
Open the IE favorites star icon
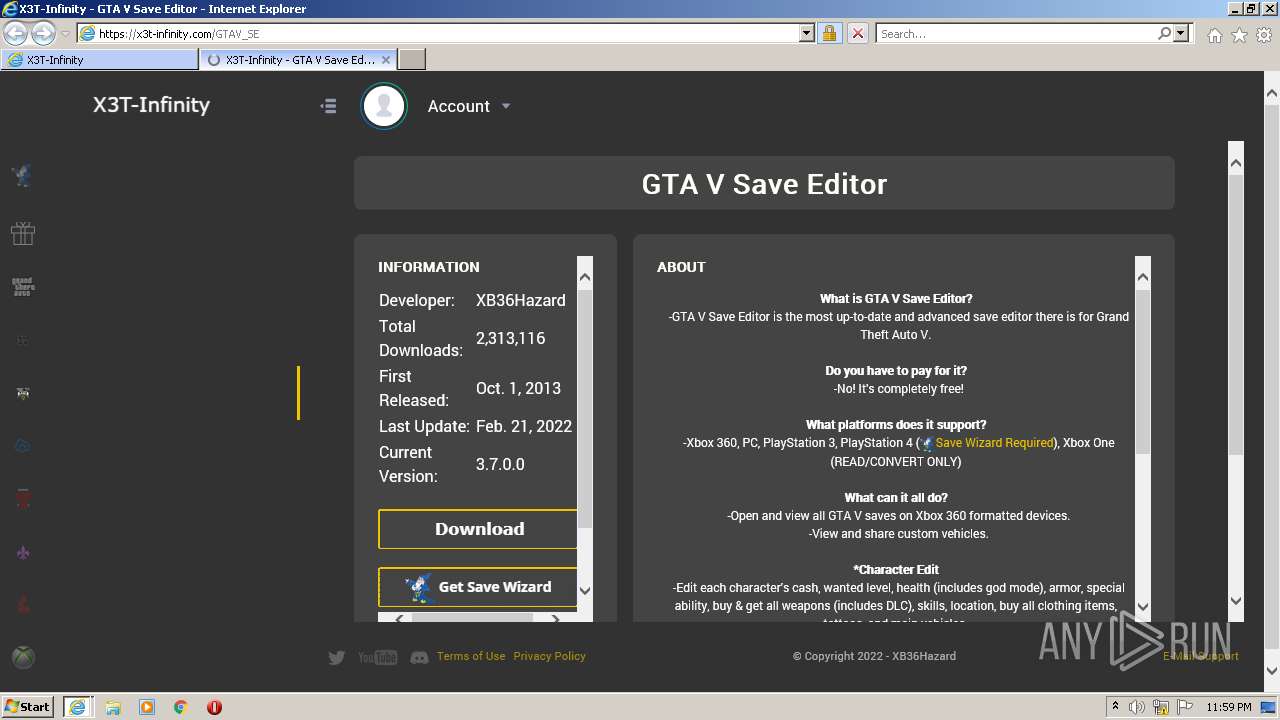pyautogui.click(x=1239, y=35)
